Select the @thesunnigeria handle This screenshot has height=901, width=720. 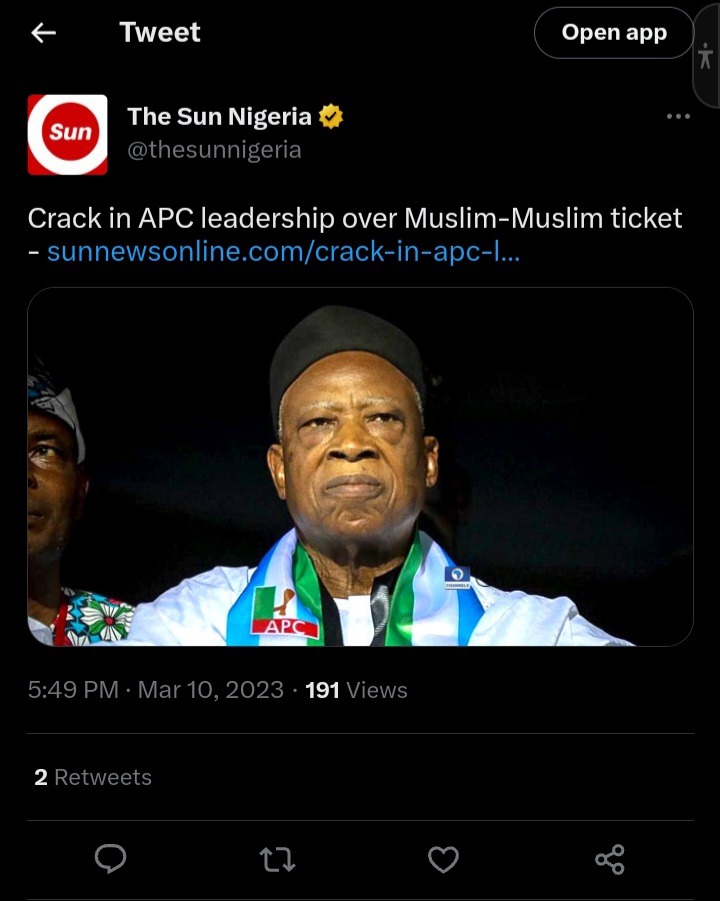[x=214, y=150]
